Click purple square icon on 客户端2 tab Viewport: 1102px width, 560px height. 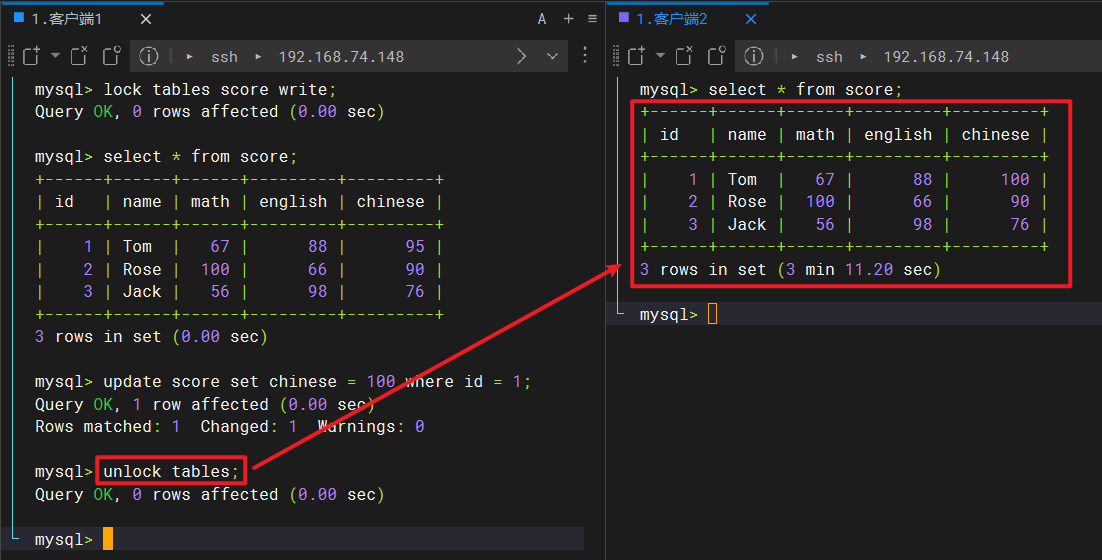(x=624, y=17)
